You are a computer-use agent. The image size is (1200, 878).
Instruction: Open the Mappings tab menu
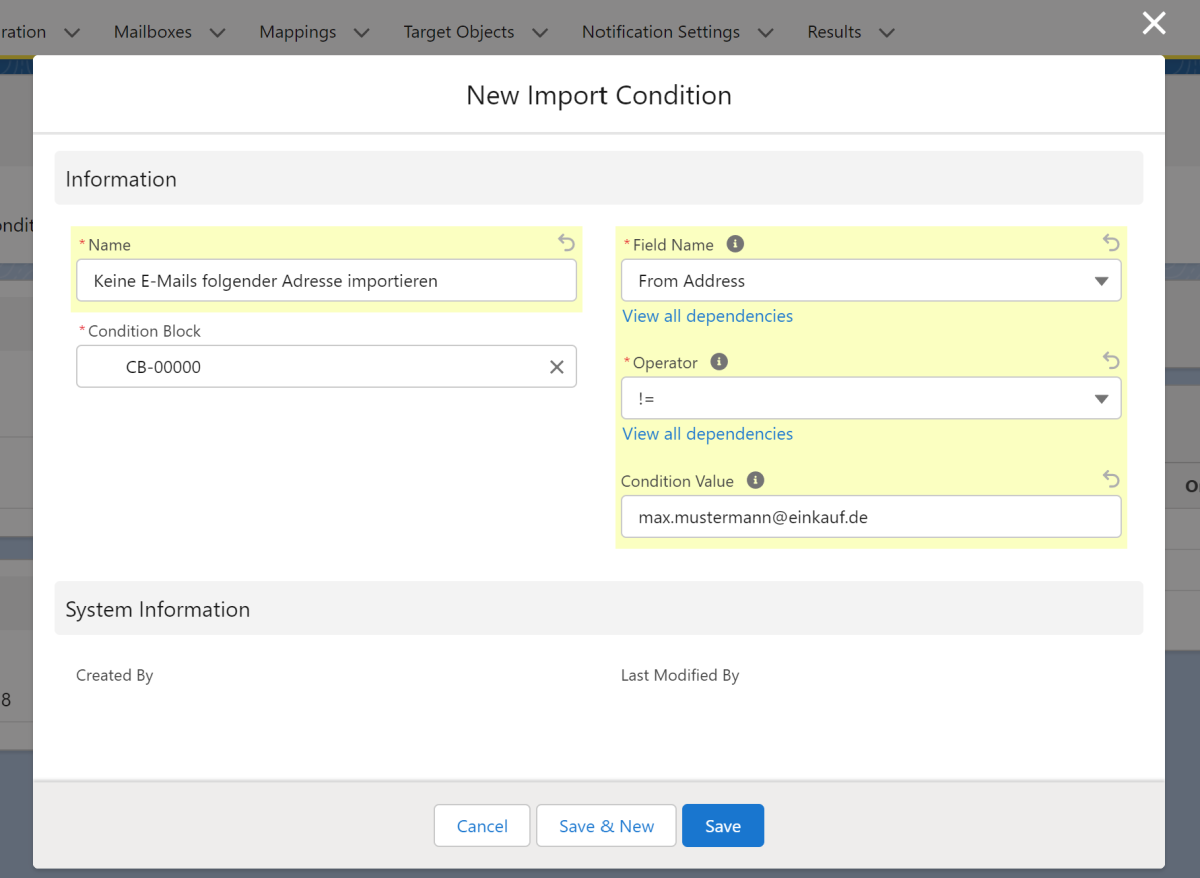pos(361,33)
